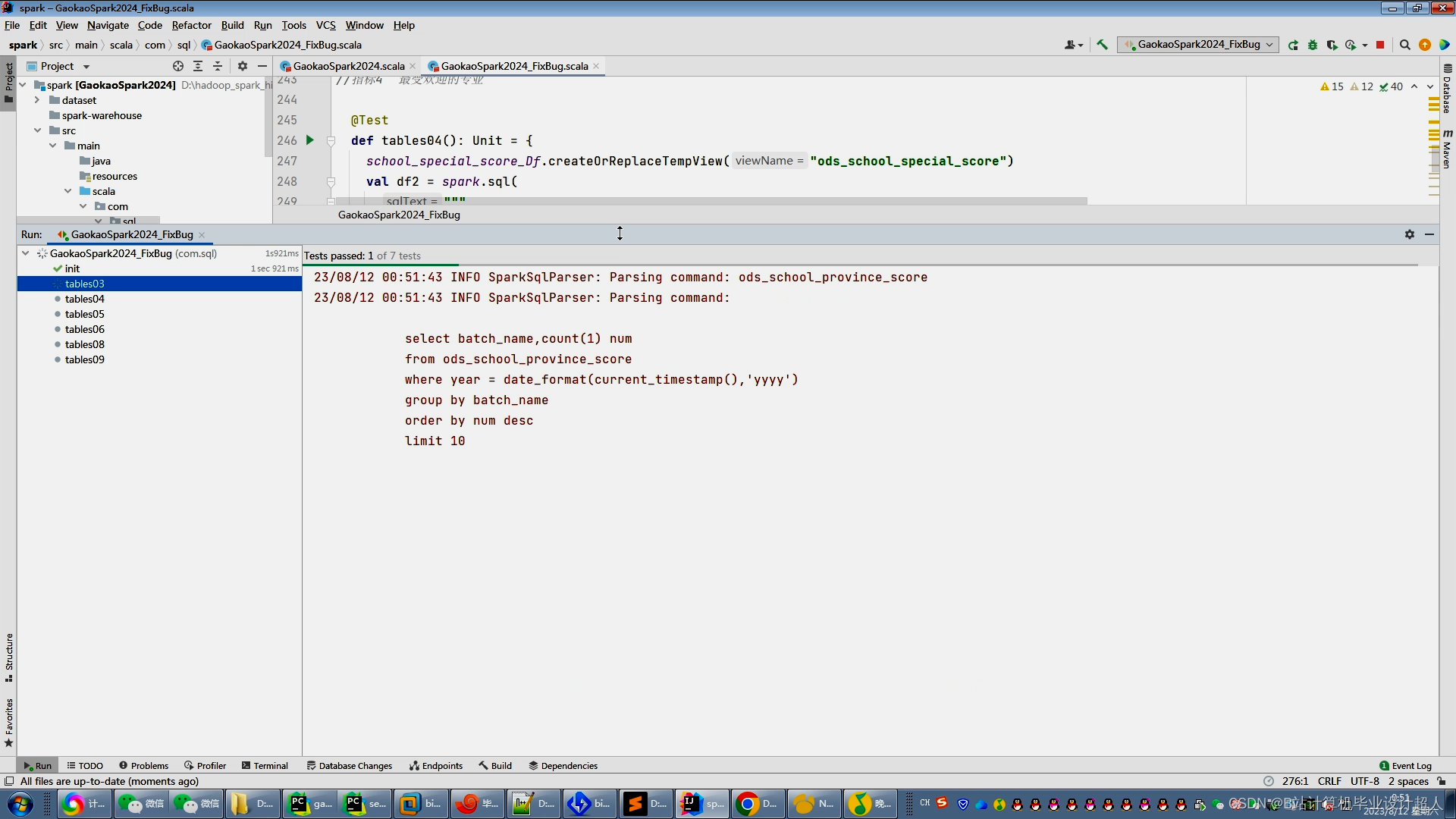Hide the Project panel minimize icon
The width and height of the screenshot is (1456, 819).
click(x=262, y=66)
